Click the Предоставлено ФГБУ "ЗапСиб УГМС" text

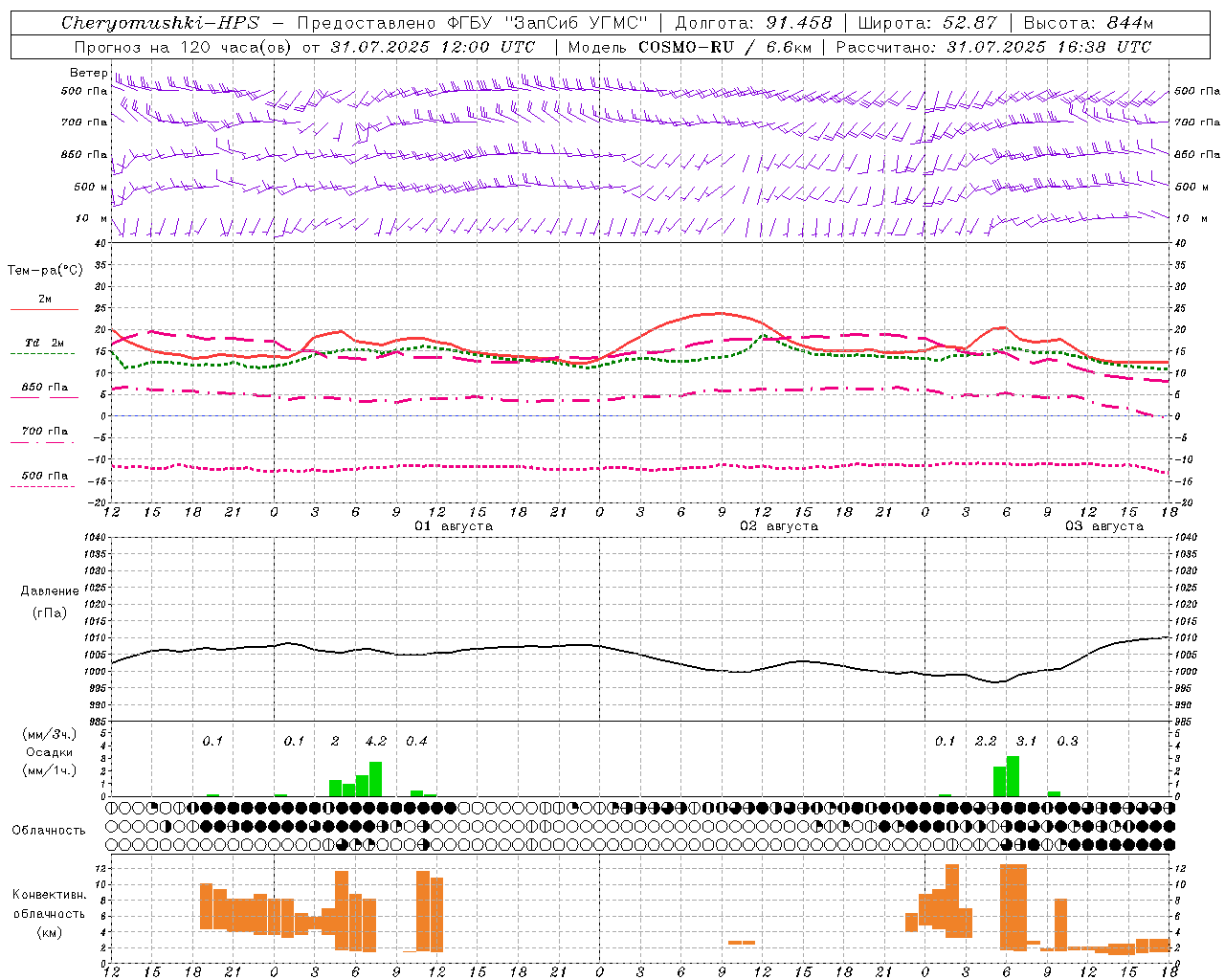pos(473,23)
